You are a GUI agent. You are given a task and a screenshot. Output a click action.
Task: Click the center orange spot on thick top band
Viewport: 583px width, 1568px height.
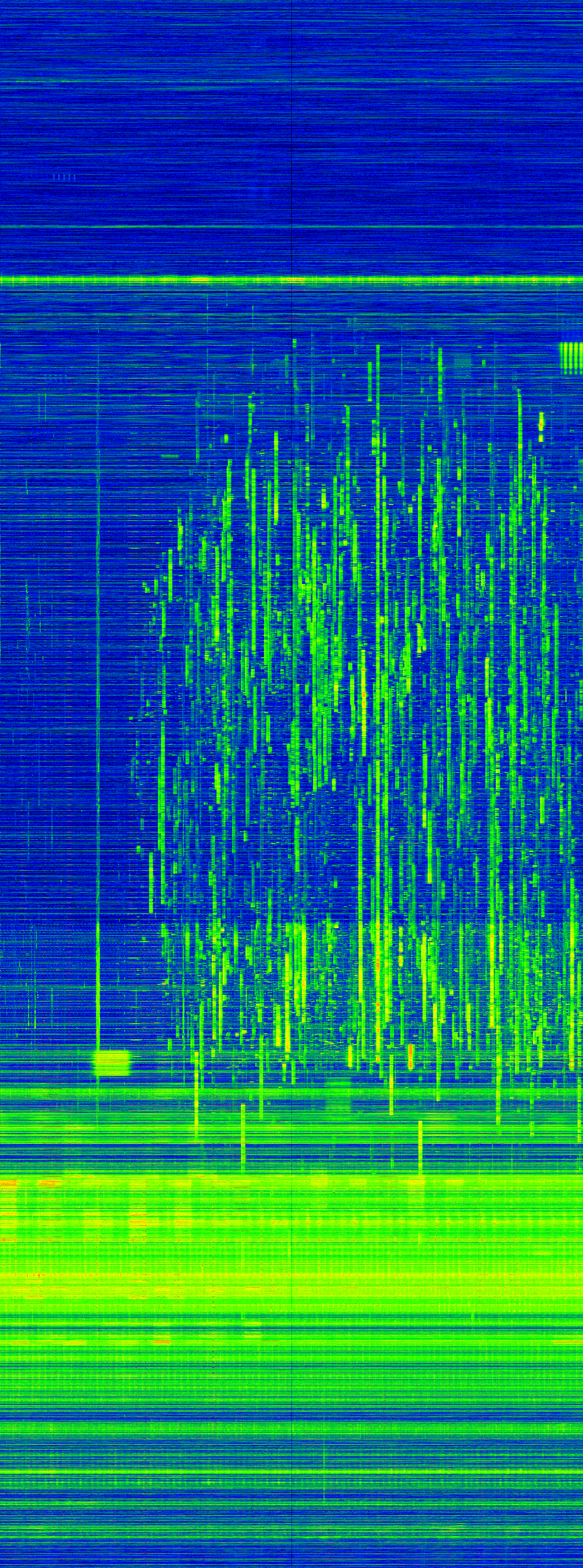pyautogui.click(x=295, y=280)
